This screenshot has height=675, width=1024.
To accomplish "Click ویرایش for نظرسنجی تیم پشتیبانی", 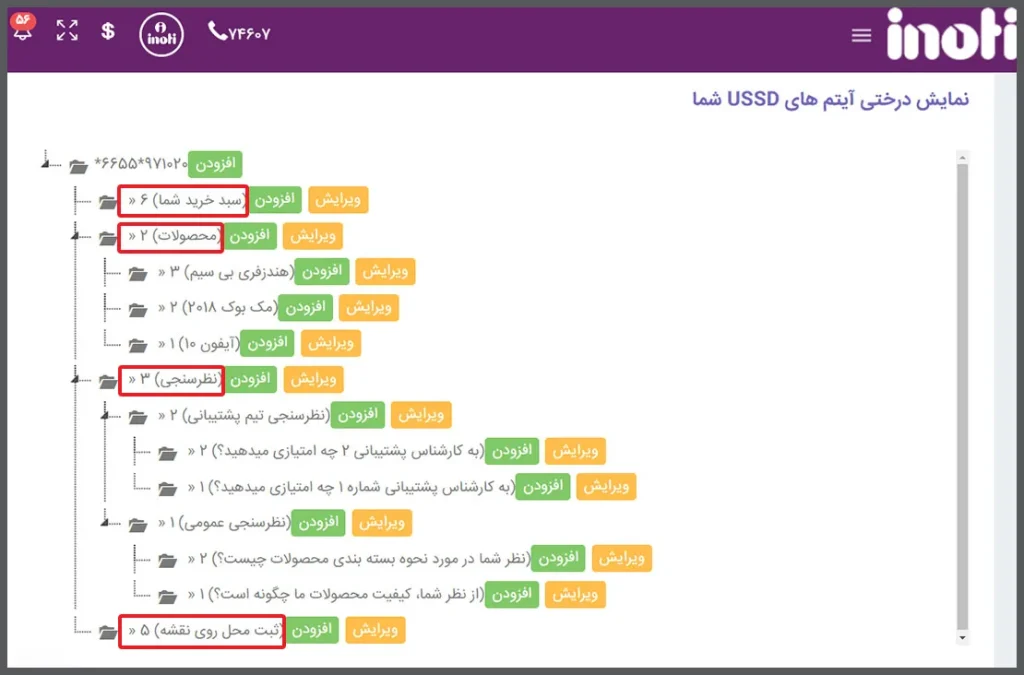I will coord(421,415).
